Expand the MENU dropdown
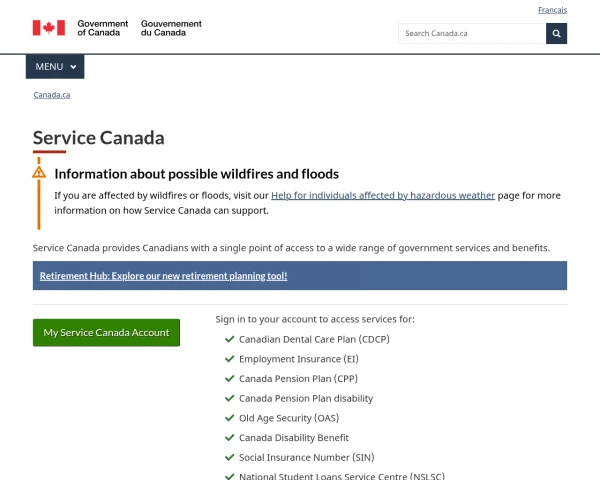600x480 pixels. pos(55,67)
